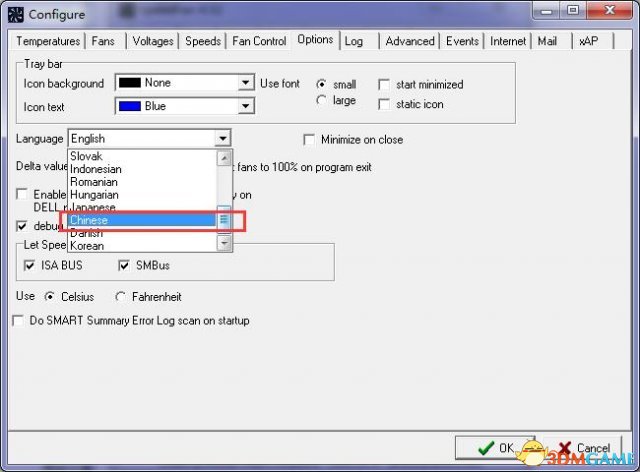This screenshot has width=640, height=472.
Task: Select the Speeds tab
Action: click(203, 41)
